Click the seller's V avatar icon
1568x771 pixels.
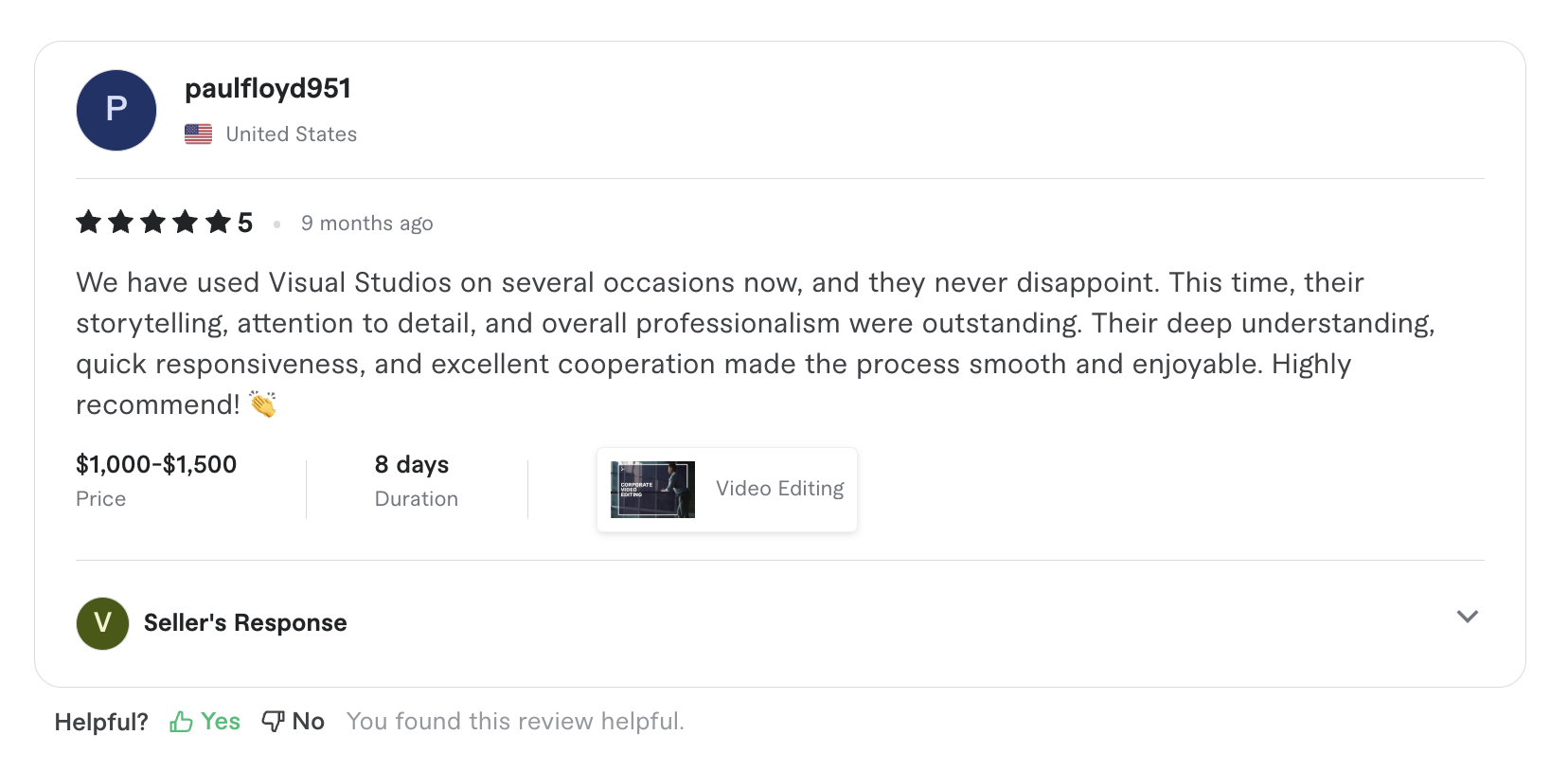[x=102, y=623]
